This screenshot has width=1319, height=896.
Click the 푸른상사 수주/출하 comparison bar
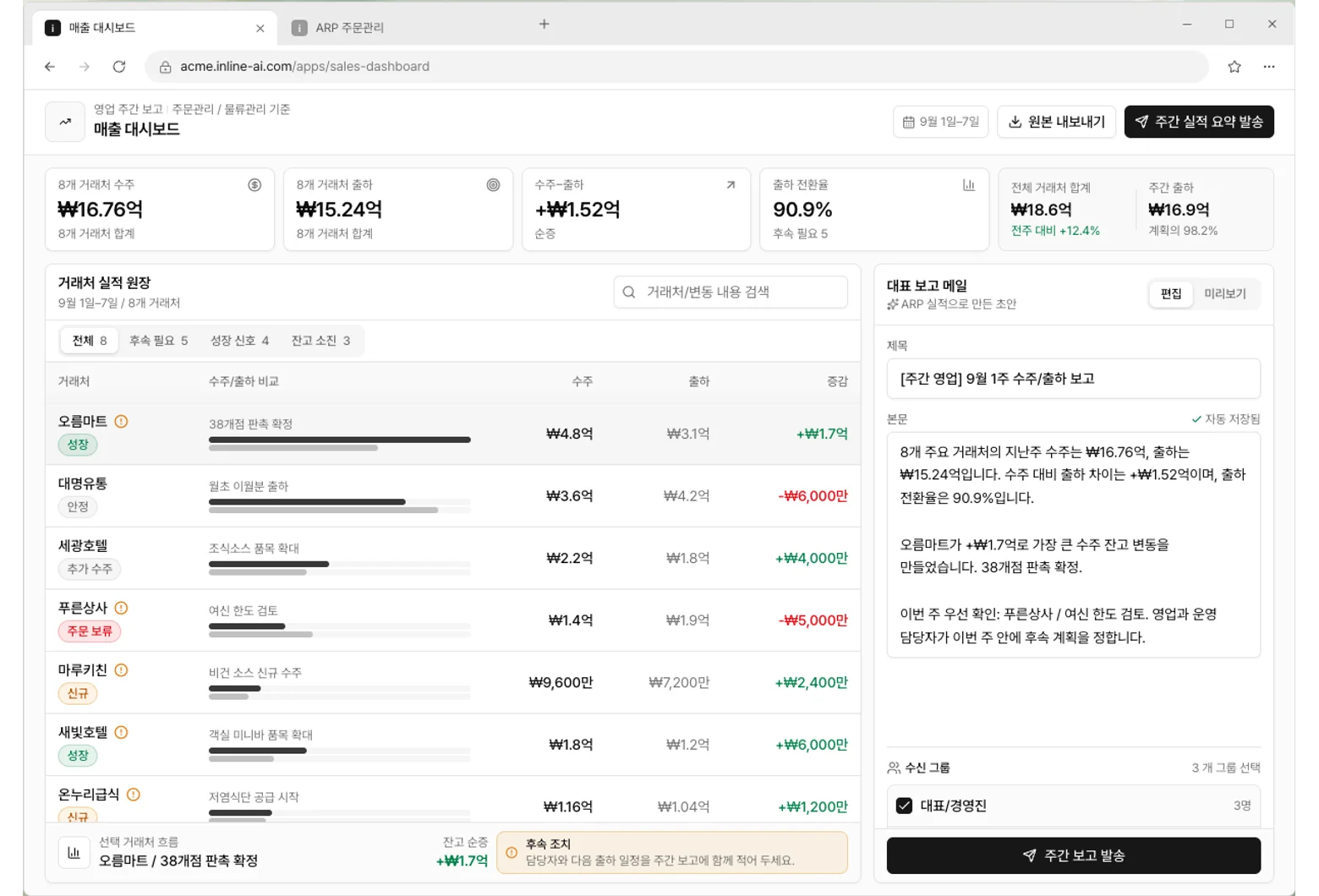click(339, 630)
